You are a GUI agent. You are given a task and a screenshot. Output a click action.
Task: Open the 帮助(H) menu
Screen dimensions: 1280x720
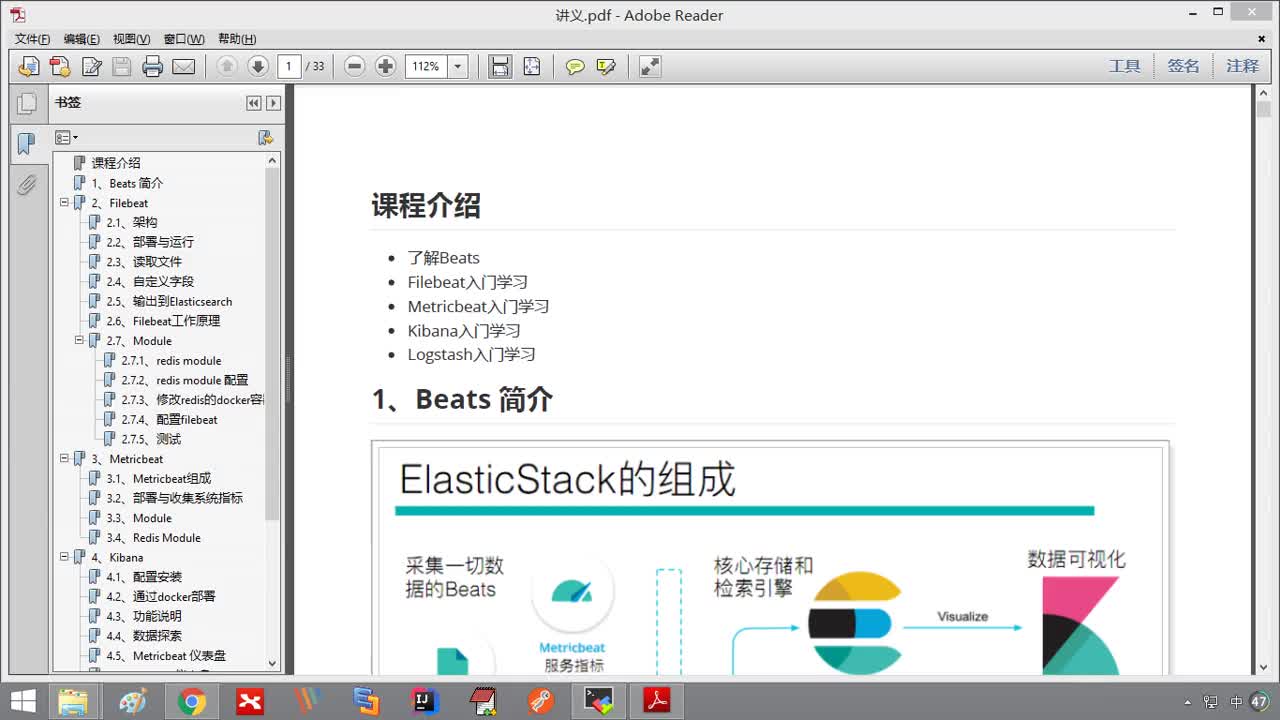(x=237, y=39)
